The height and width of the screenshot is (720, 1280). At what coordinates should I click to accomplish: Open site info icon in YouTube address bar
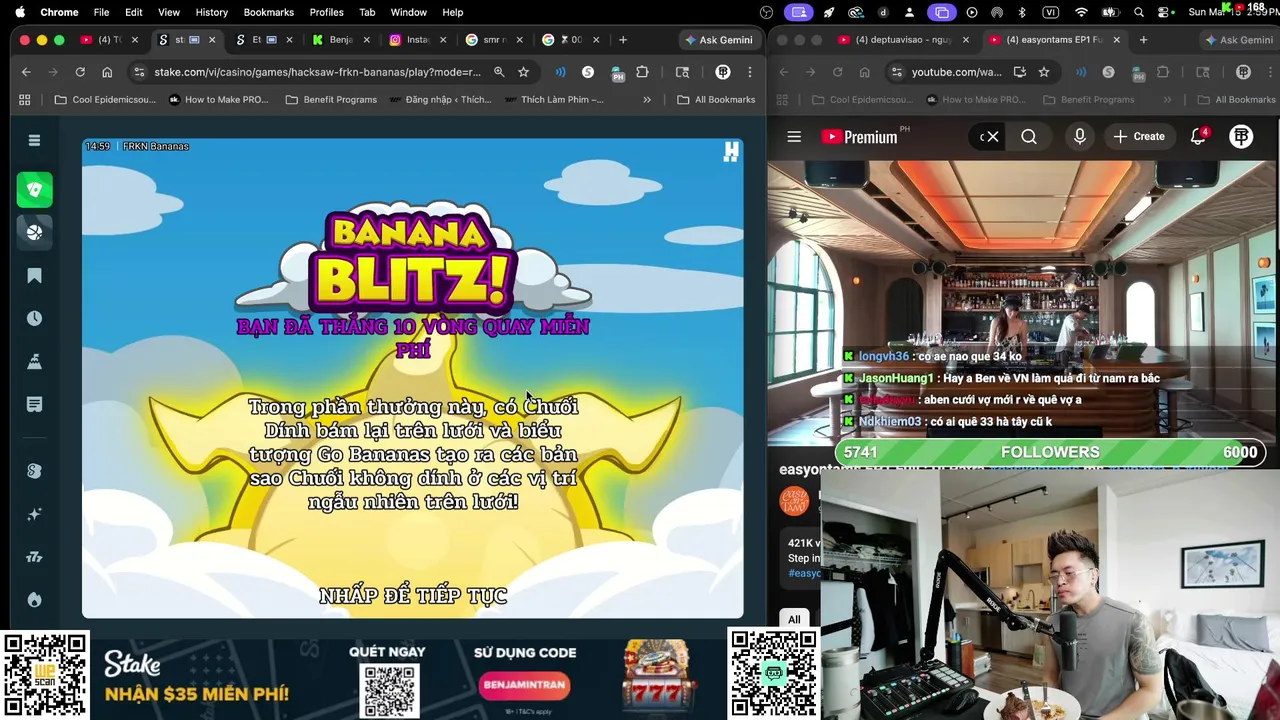pos(896,72)
